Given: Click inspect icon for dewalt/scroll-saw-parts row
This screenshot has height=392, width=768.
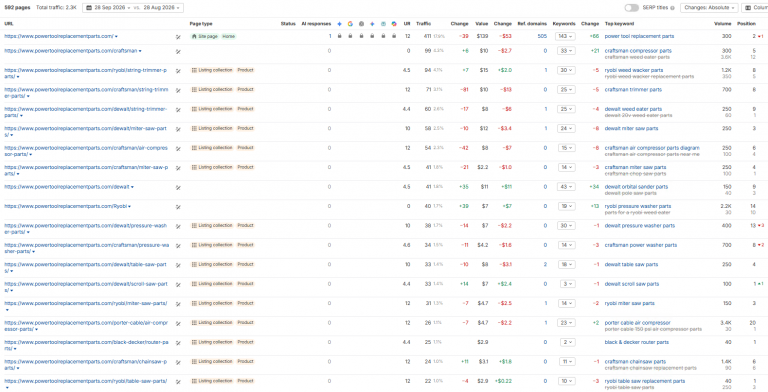Looking at the screenshot, I should click(x=178, y=284).
